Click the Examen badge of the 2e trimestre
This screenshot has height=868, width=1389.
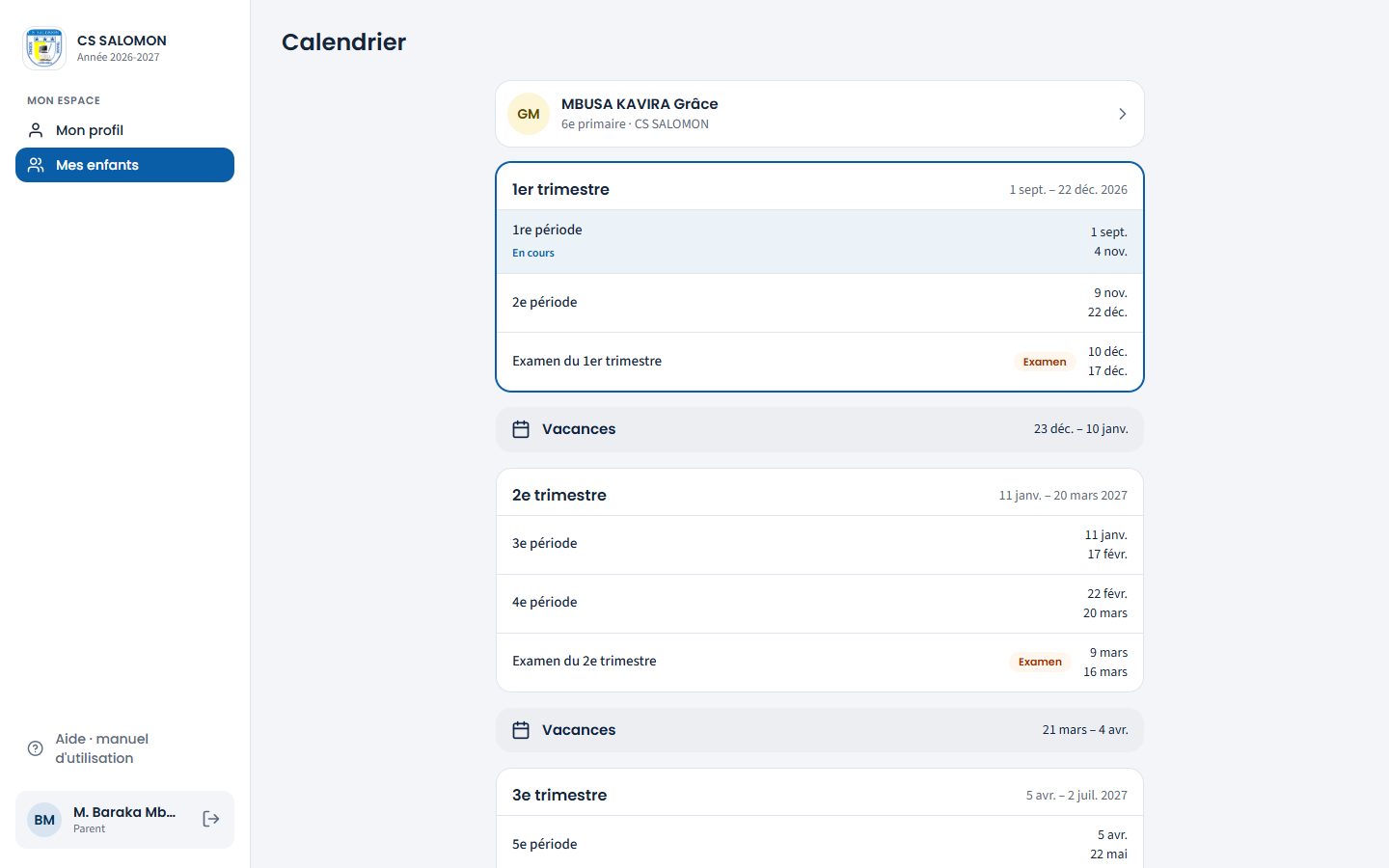pyautogui.click(x=1040, y=662)
